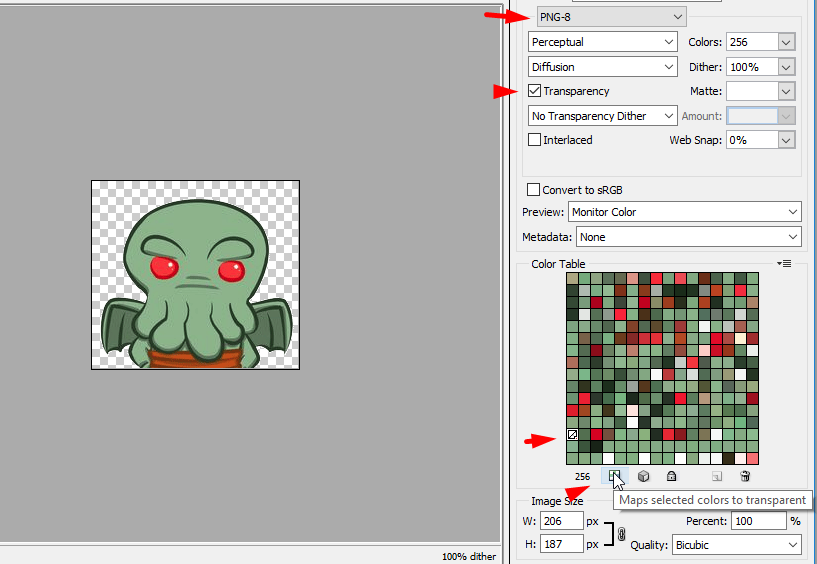Expand the Diffusion dither method dropdown

pos(603,67)
